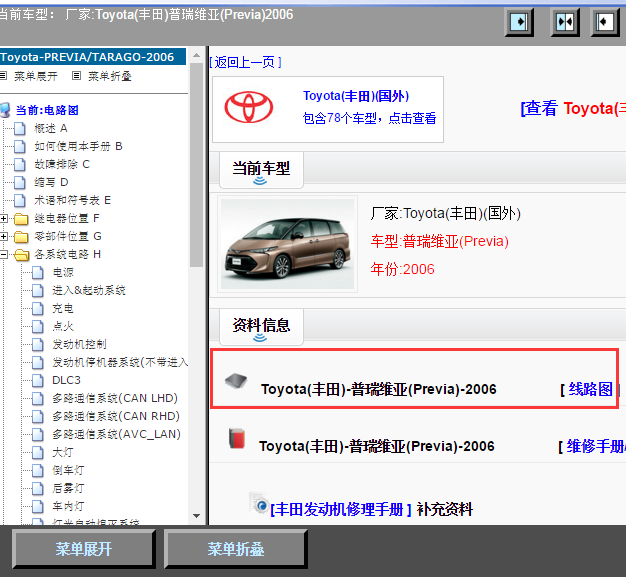Viewport: 626px width, 581px height.
Task: Click the 厂家:Toyota(丰田)(国外) text
Action: [446, 214]
